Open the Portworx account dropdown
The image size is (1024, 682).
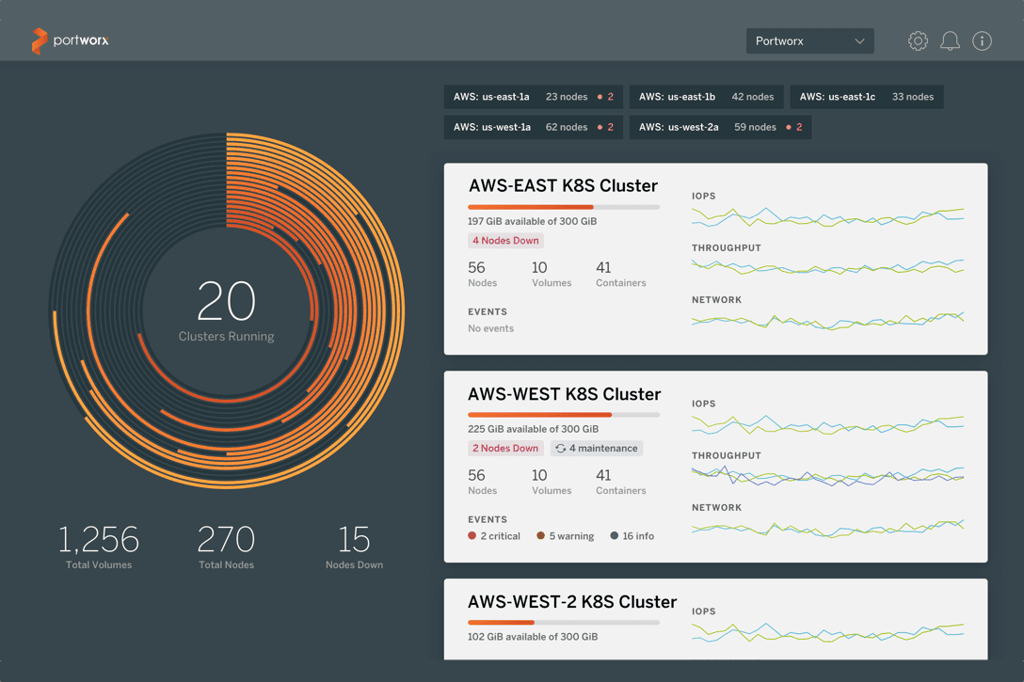coord(810,41)
